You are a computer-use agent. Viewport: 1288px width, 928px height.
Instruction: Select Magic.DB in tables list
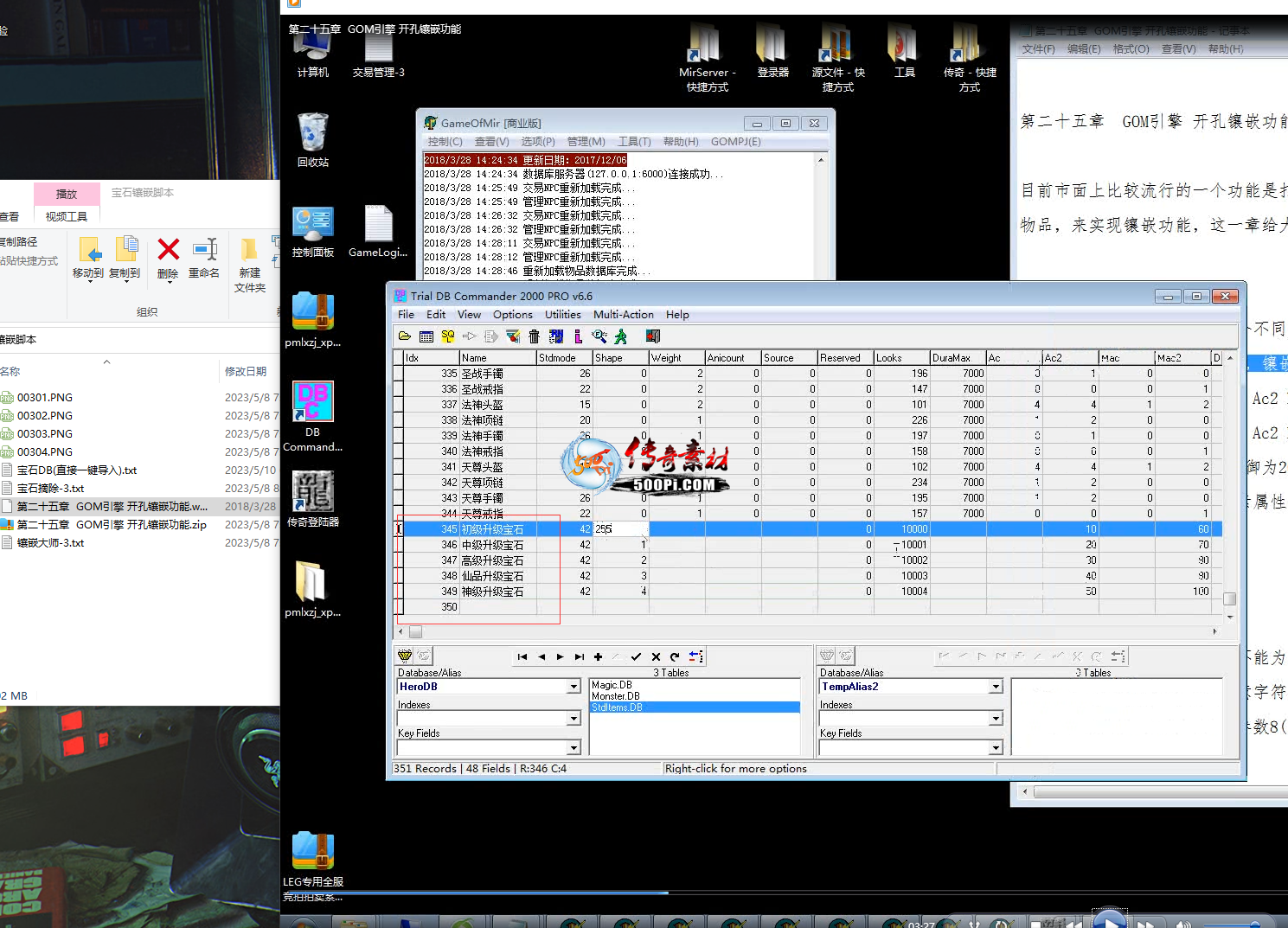click(612, 685)
